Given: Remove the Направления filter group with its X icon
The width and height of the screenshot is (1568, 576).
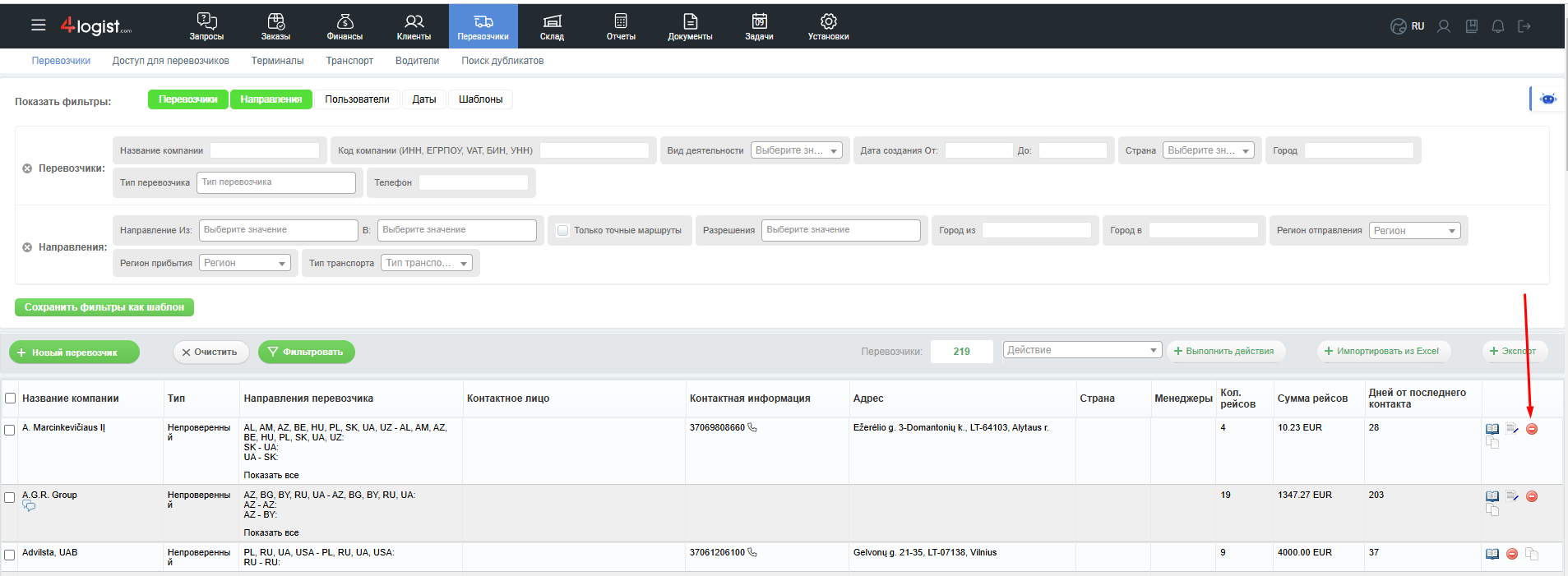Looking at the screenshot, I should coord(27,247).
